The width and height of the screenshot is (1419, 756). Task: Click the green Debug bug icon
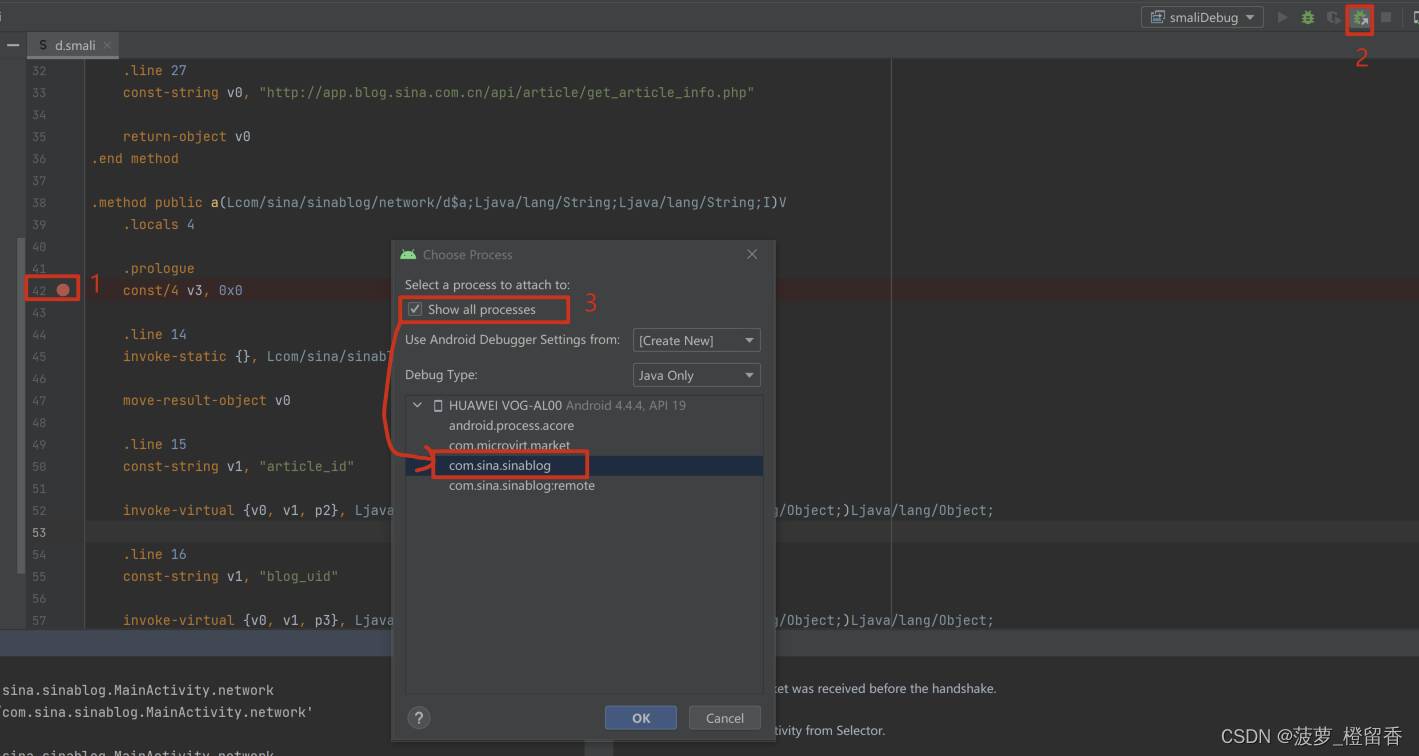pyautogui.click(x=1308, y=17)
